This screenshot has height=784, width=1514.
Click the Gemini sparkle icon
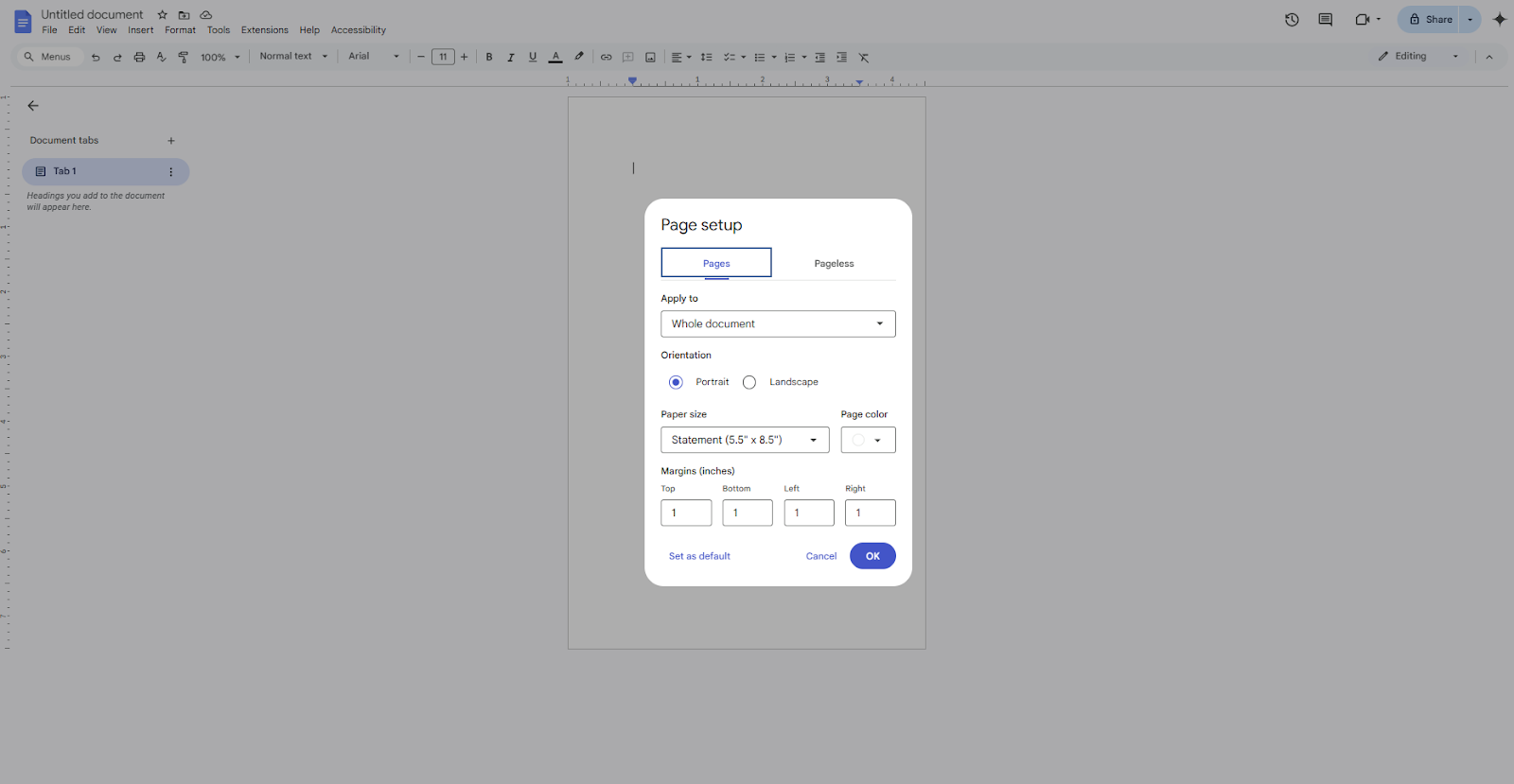click(1500, 19)
